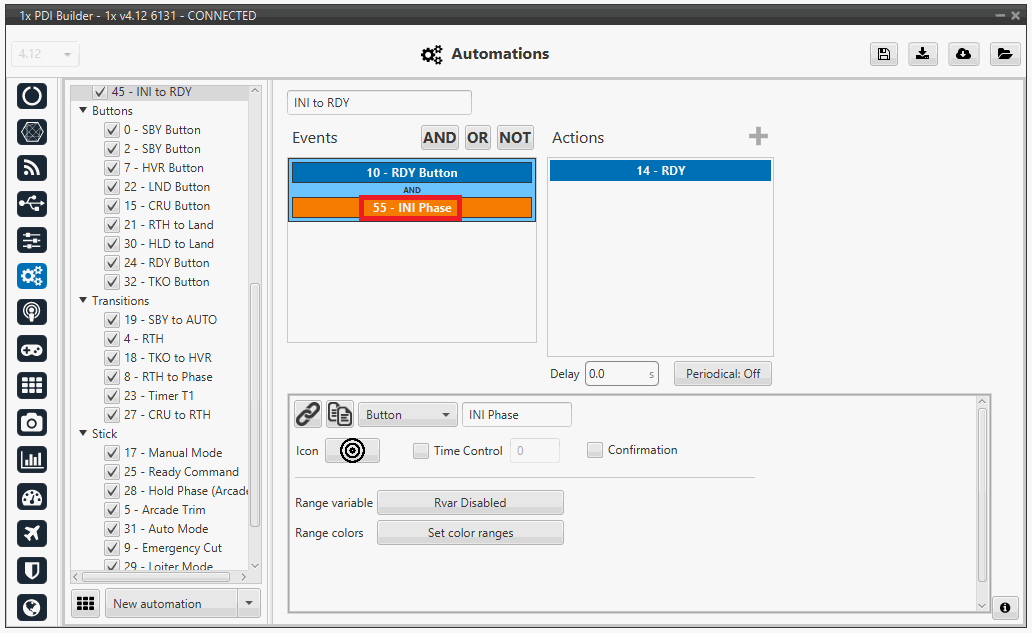Enable the Confirmation checkbox

595,450
